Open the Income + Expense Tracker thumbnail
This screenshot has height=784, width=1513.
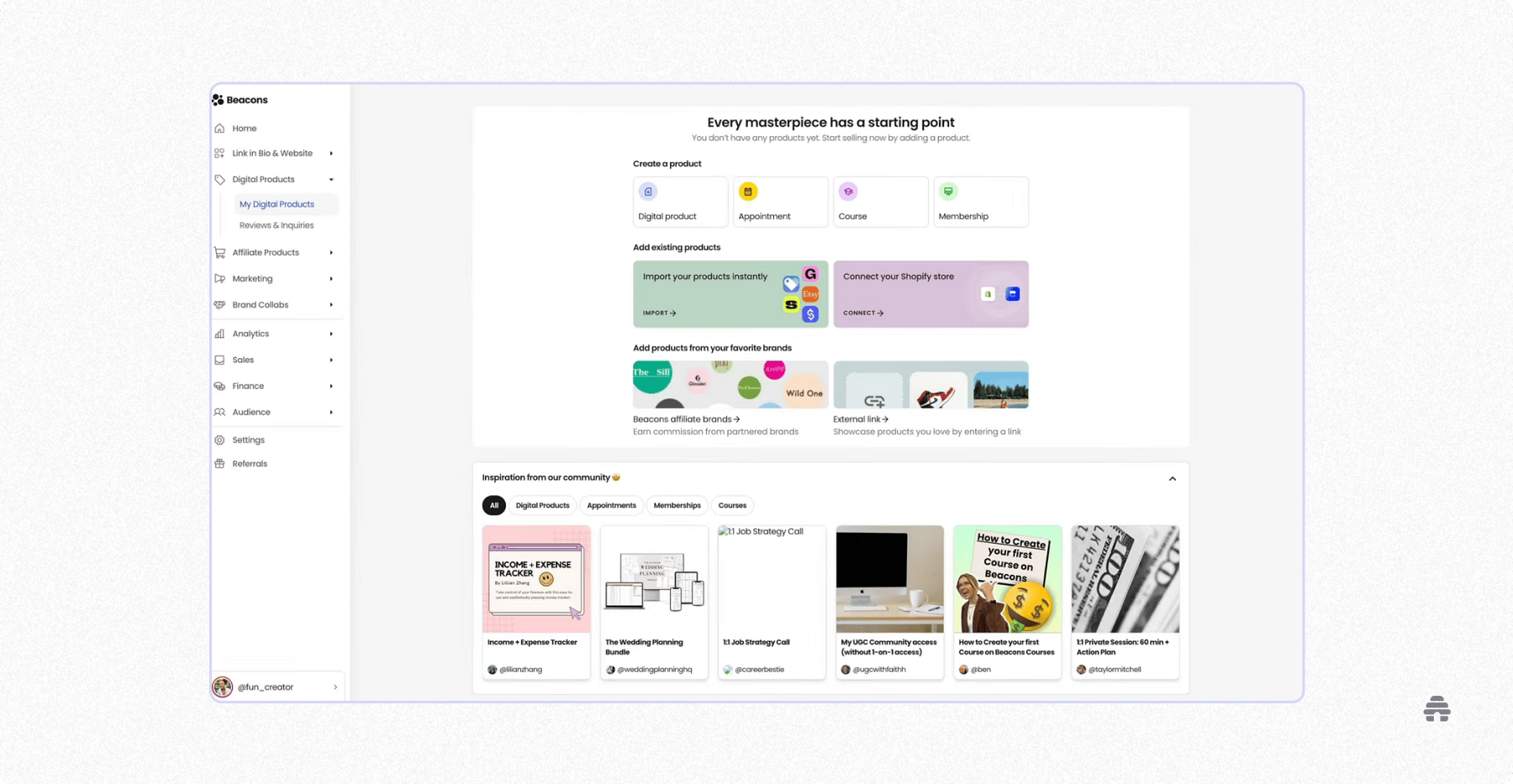[x=535, y=579]
